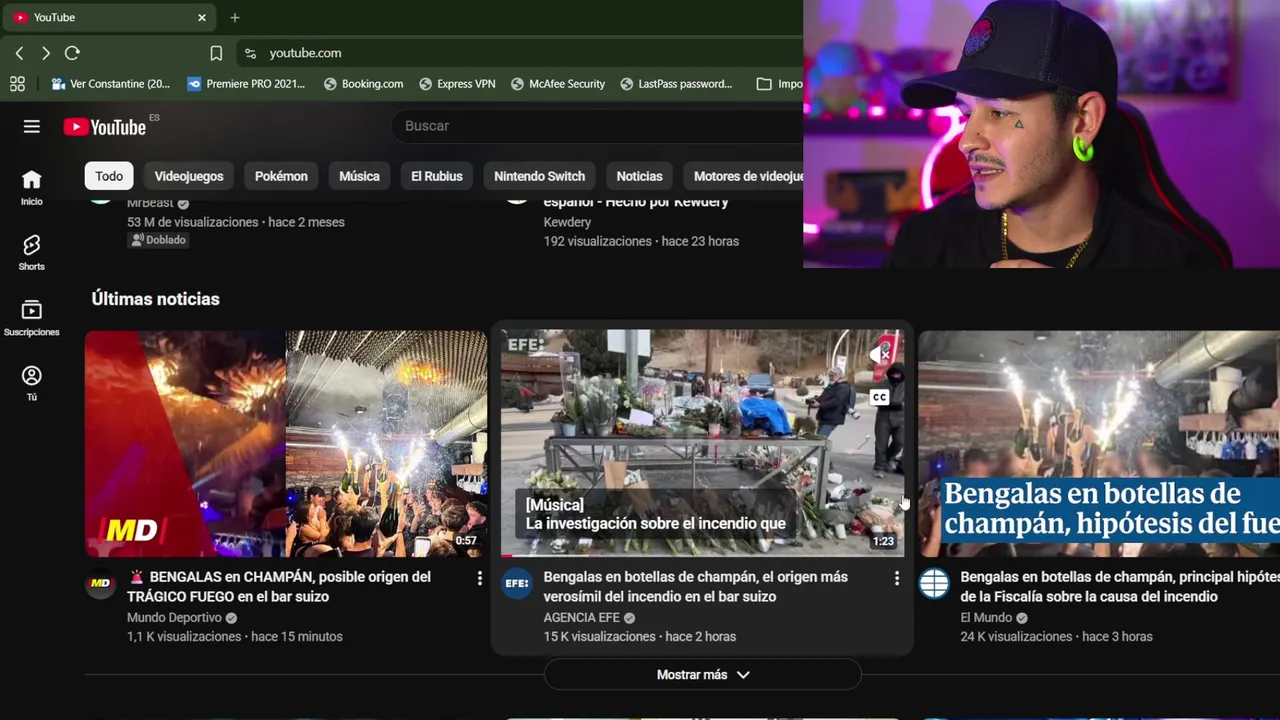This screenshot has height=720, width=1280.
Task: Open the browser apps grid icon
Action: click(17, 84)
